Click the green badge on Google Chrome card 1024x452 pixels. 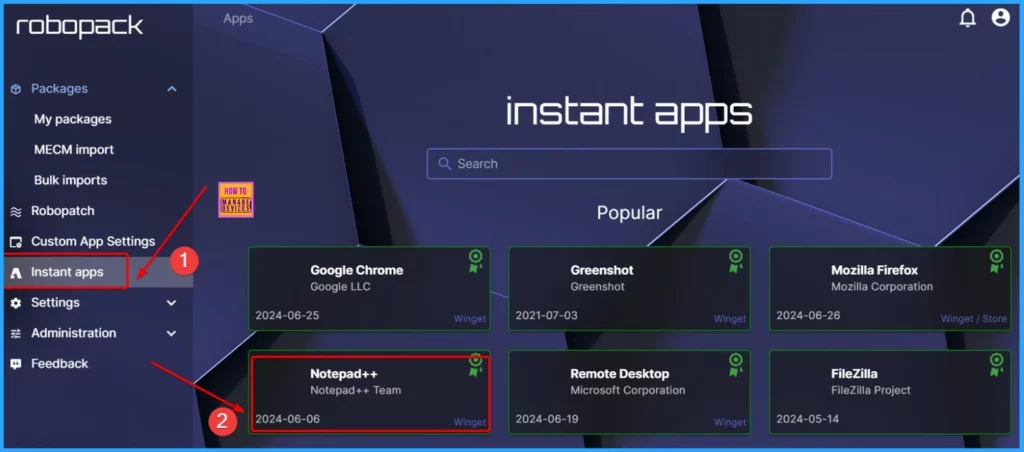tap(475, 261)
